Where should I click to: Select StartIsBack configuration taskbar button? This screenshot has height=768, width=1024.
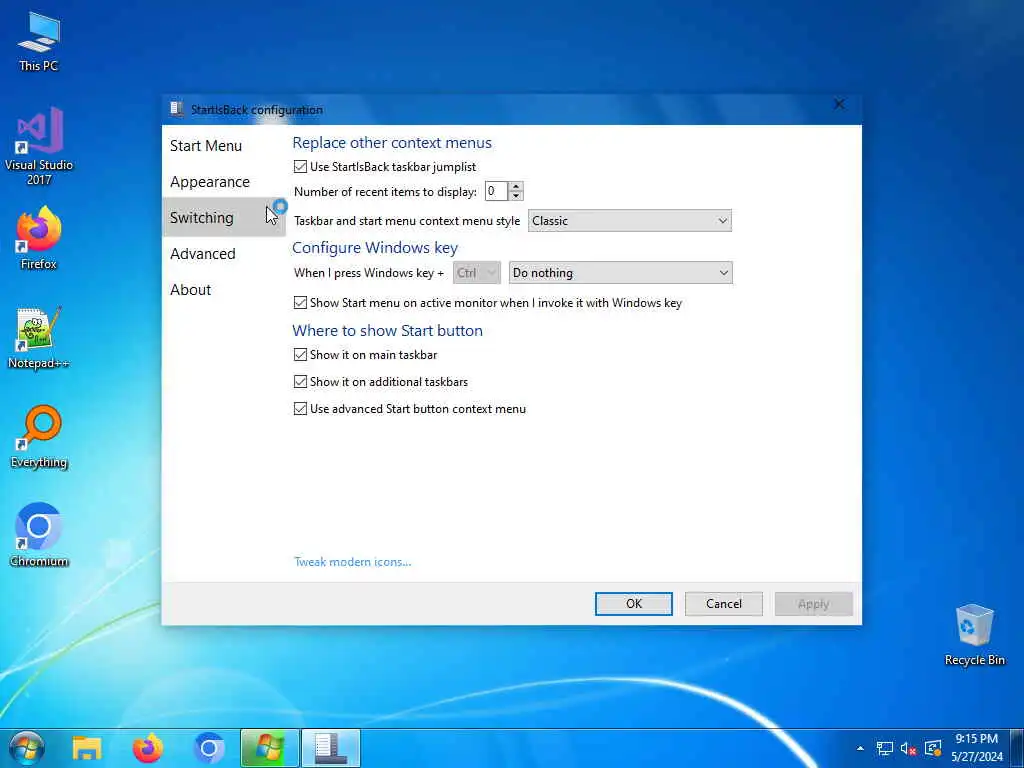pyautogui.click(x=330, y=748)
